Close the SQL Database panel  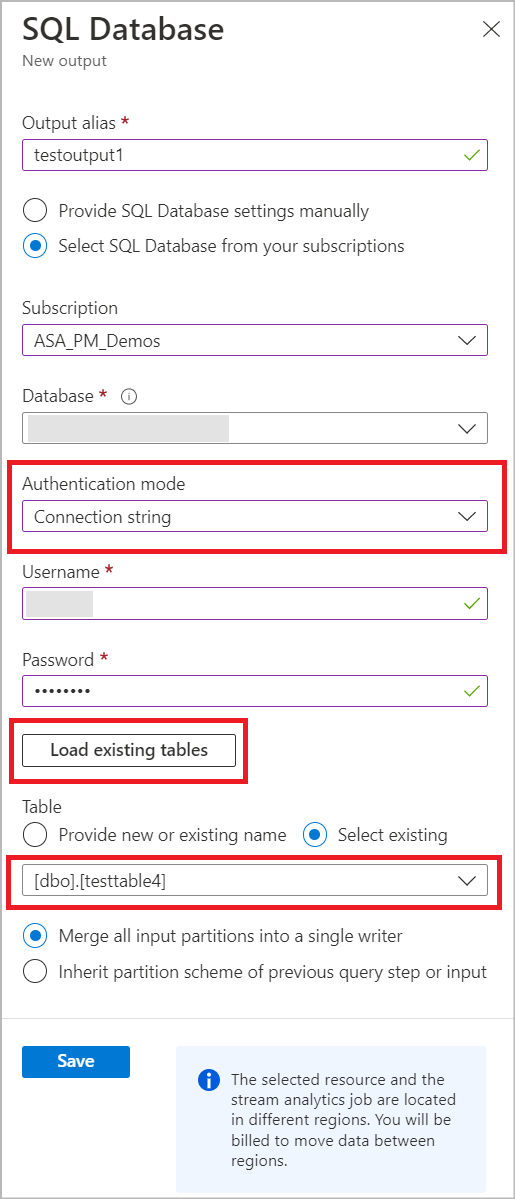[491, 30]
